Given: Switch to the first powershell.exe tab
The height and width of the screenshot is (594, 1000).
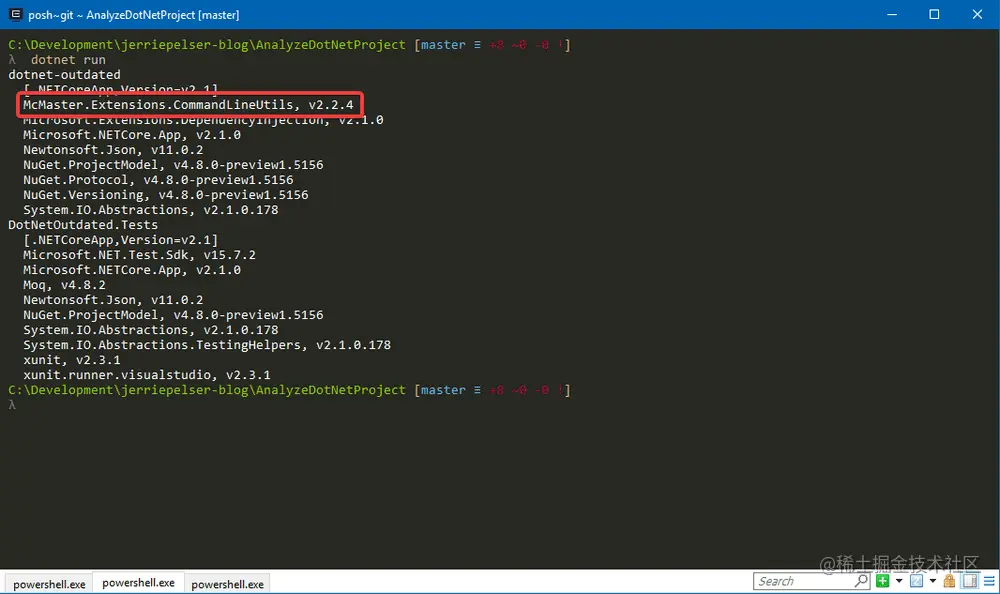Looking at the screenshot, I should tap(49, 584).
